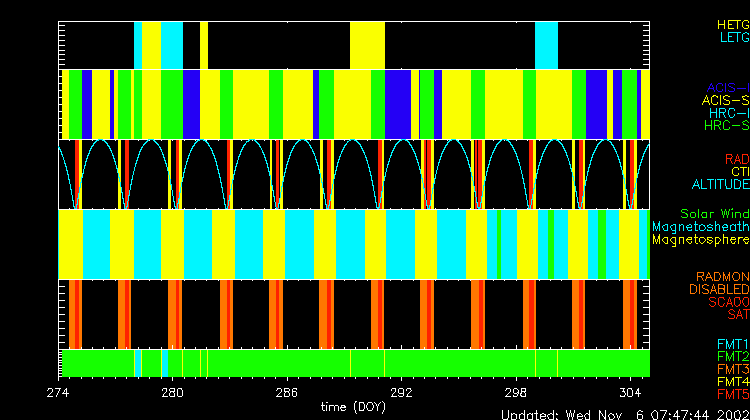Click the ALTITUDE legend label
The image size is (750, 420).
[x=720, y=185]
